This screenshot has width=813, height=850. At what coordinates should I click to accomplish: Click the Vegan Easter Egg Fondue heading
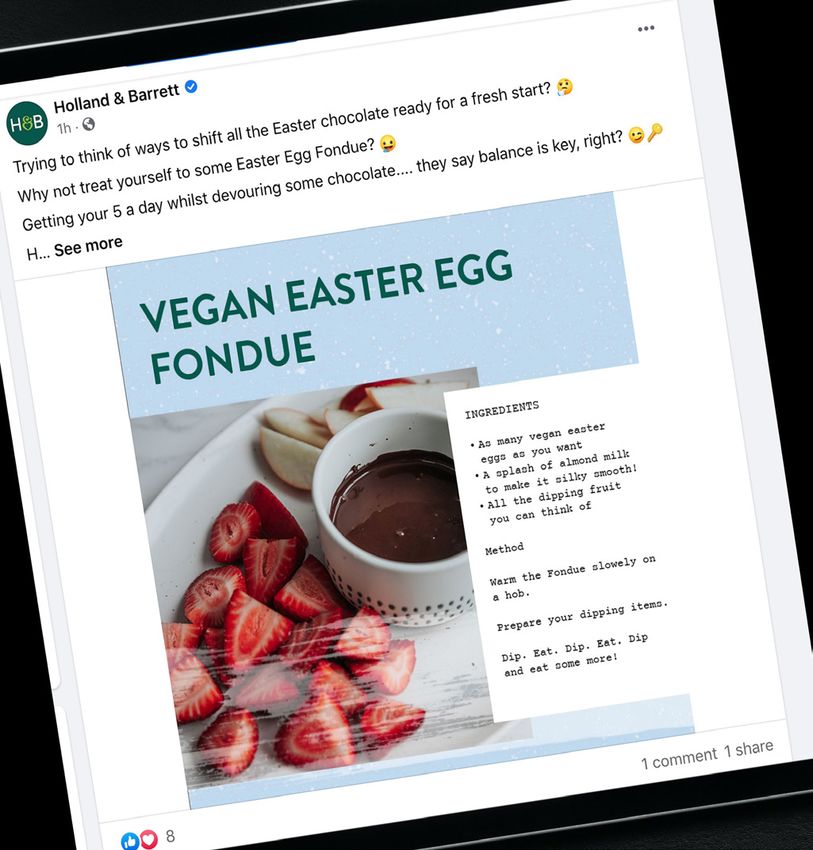tap(325, 317)
